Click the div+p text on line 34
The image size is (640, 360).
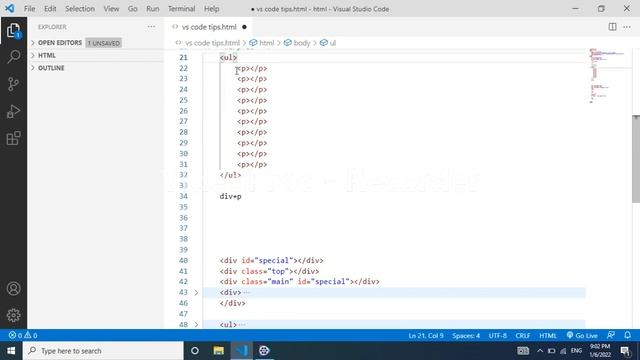(x=231, y=196)
